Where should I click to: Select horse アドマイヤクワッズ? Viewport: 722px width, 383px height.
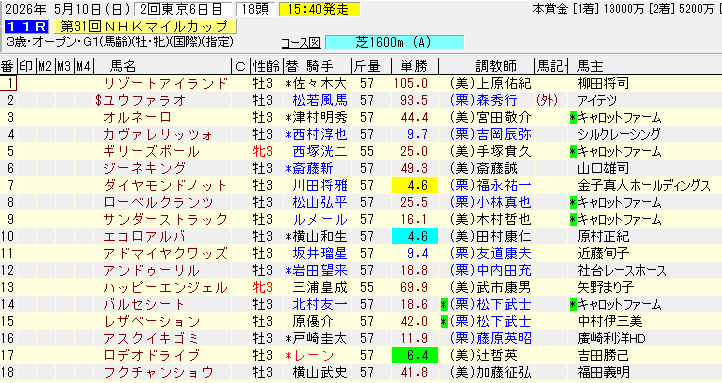coord(165,254)
